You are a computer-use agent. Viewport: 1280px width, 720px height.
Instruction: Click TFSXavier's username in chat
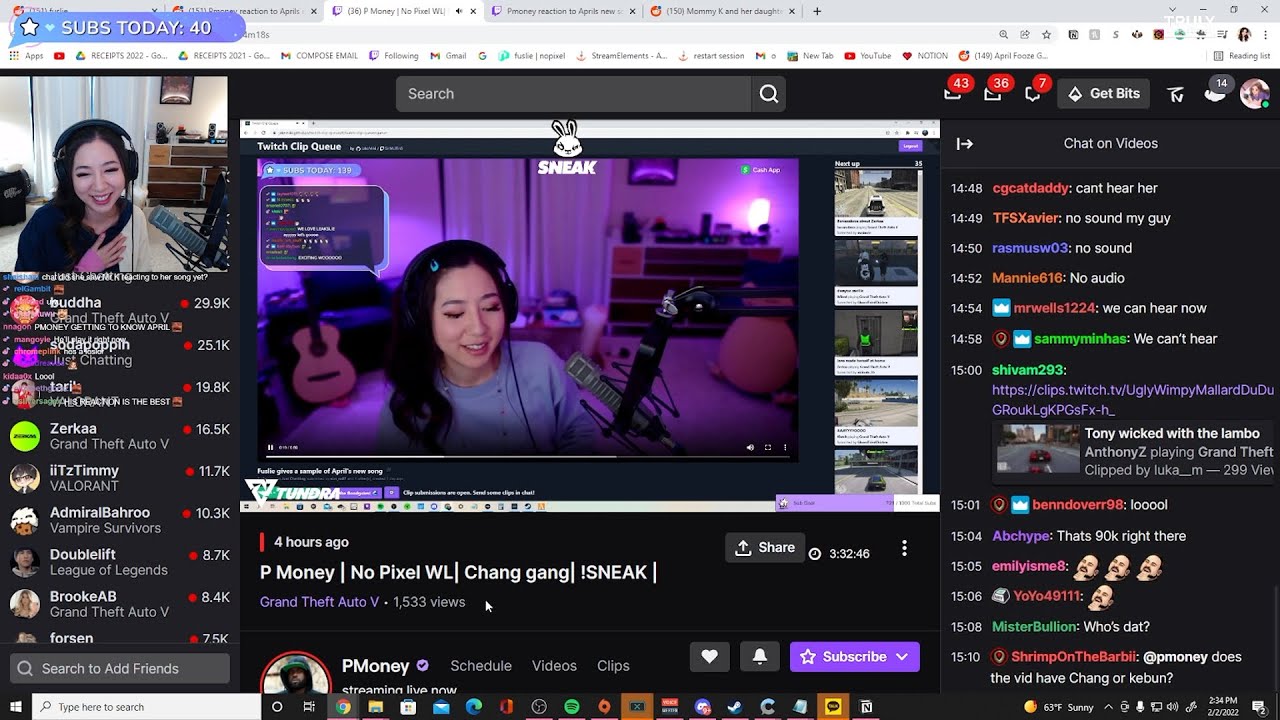(x=1025, y=218)
